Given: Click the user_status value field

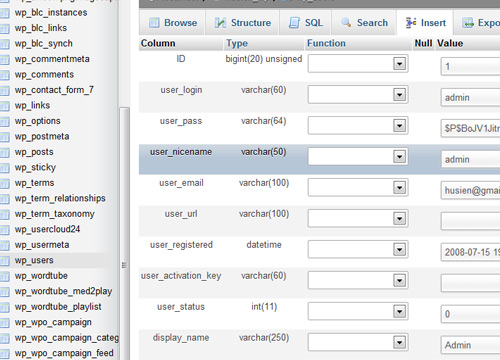Looking at the screenshot, I should (470, 314).
